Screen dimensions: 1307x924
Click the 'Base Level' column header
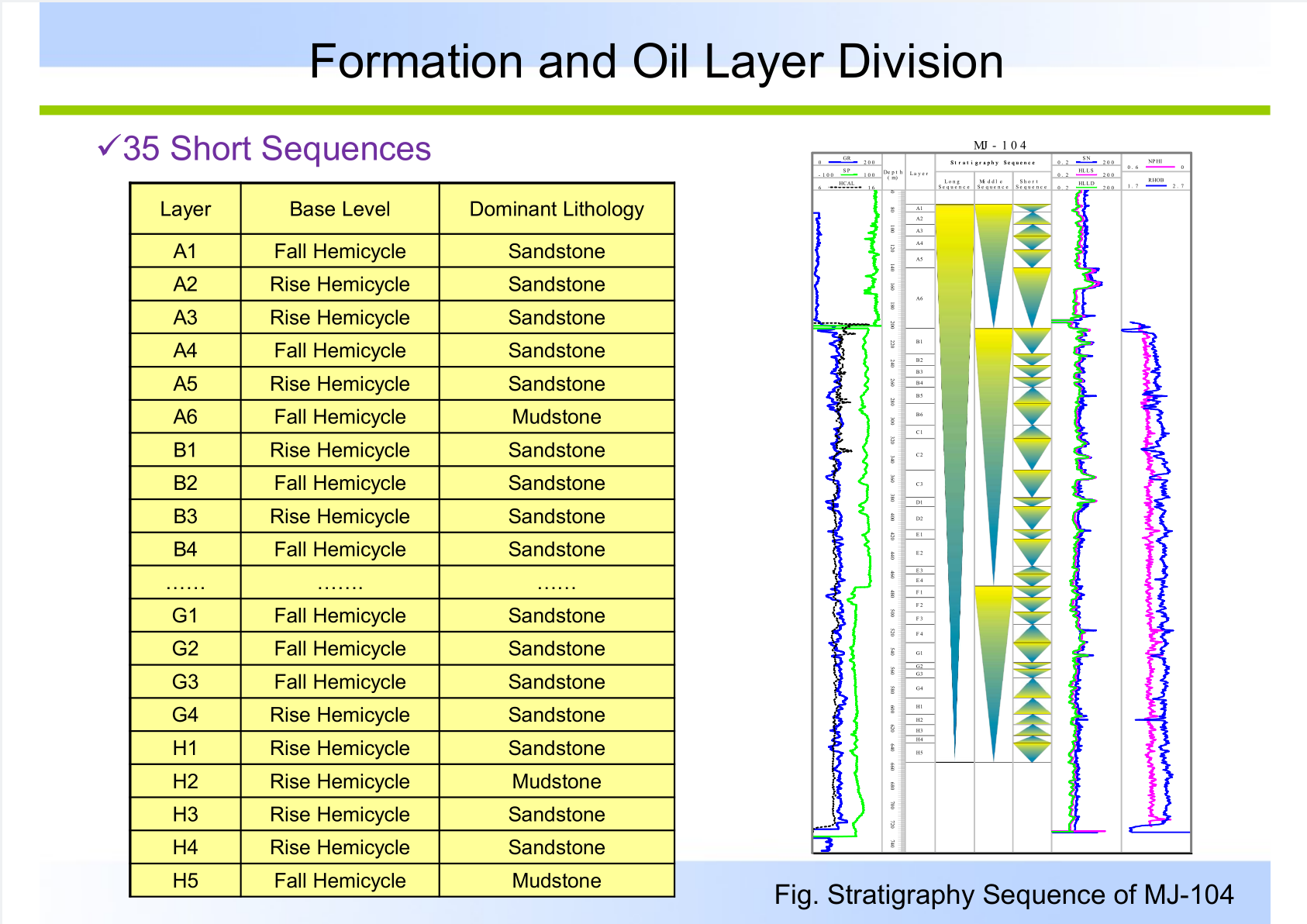pyautogui.click(x=340, y=209)
